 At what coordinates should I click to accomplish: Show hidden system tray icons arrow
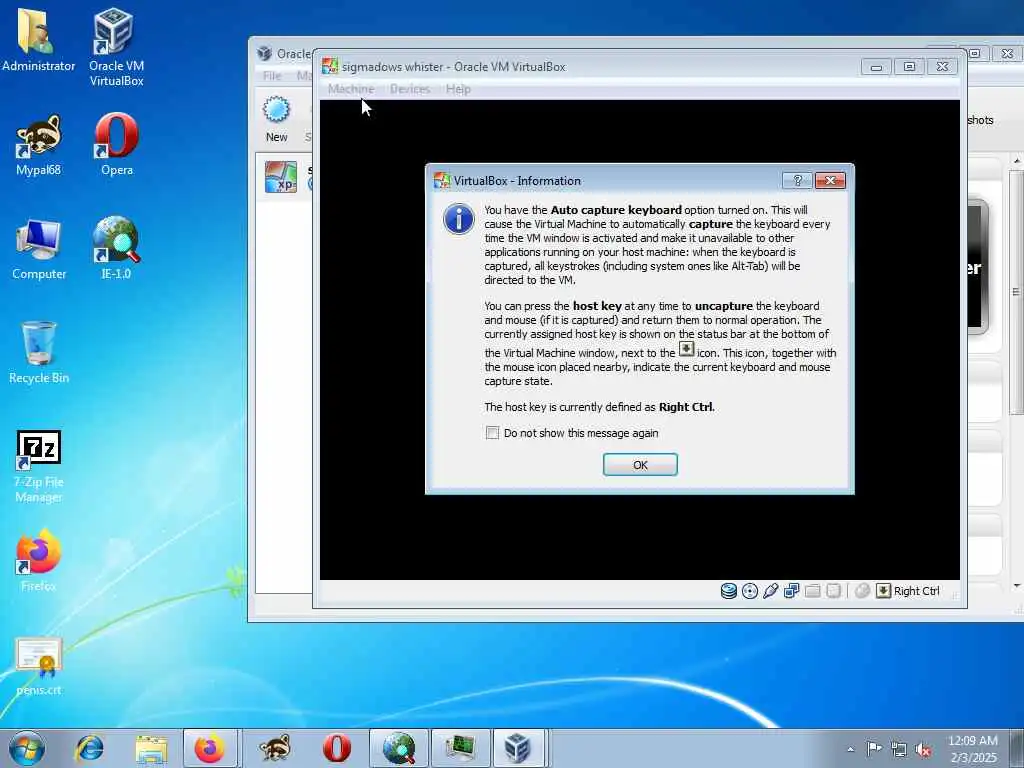tap(850, 749)
